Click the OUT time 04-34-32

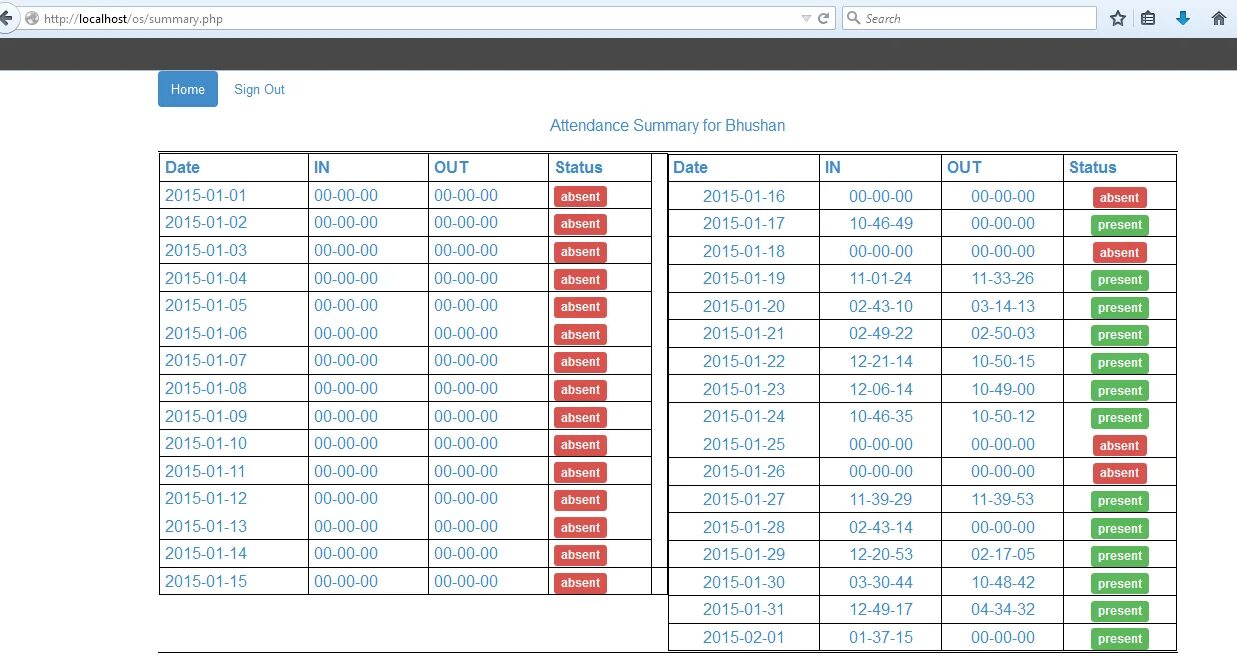[x=1003, y=610]
